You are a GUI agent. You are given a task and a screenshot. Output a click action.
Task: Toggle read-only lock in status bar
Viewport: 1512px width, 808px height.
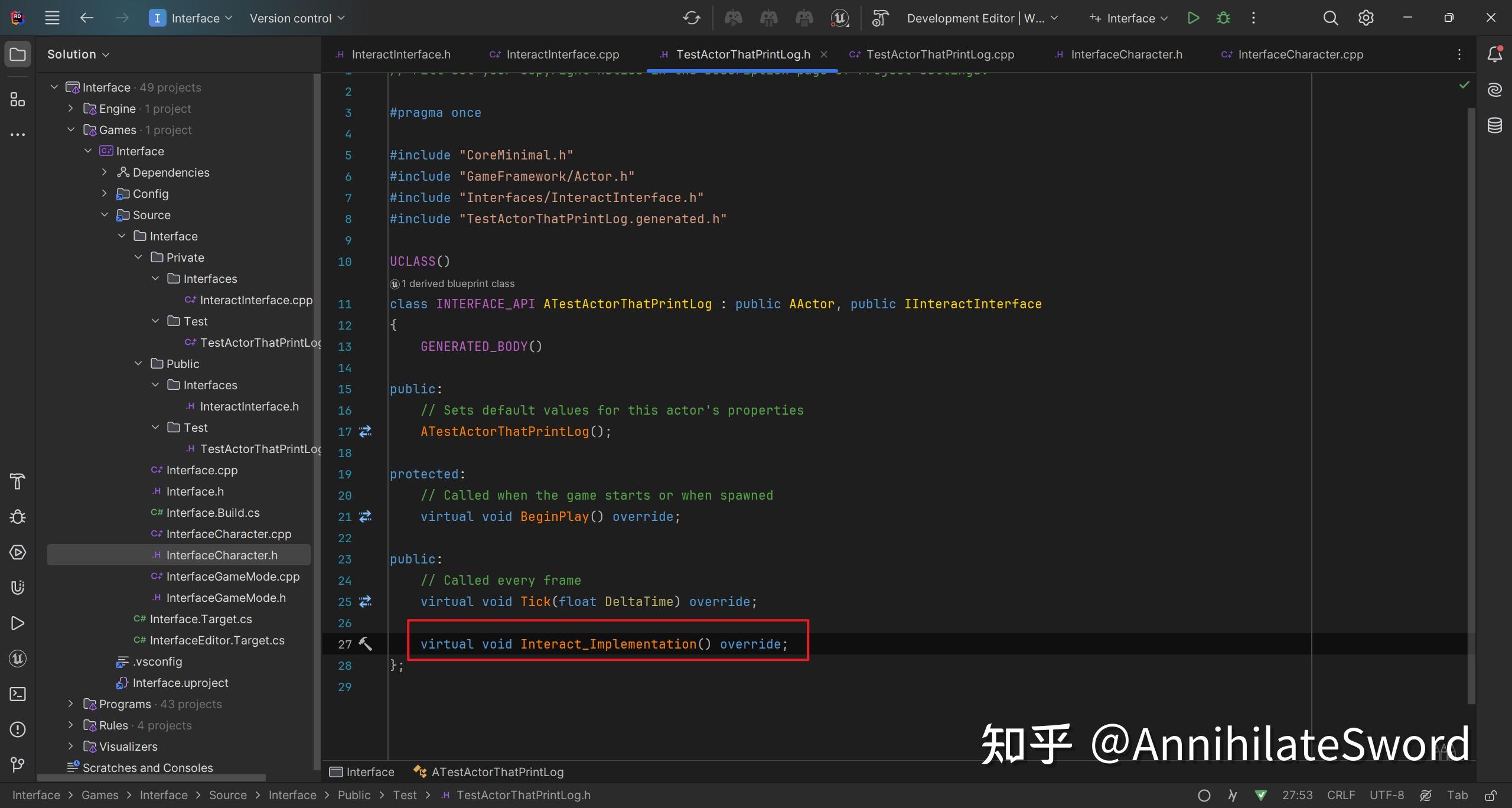[x=1491, y=795]
